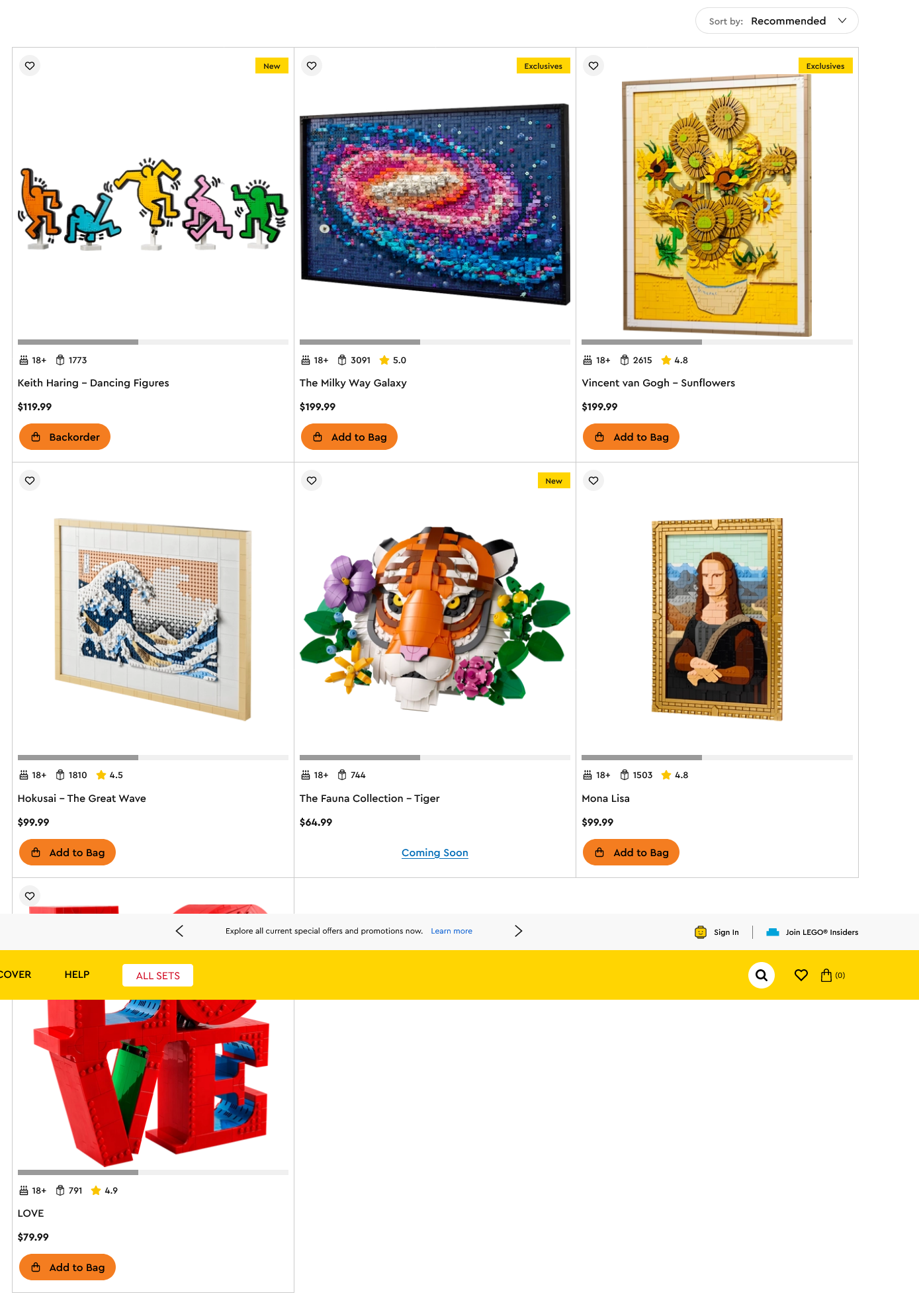The width and height of the screenshot is (919, 1316).
Task: Click Backorder for Keith Haring Dancing Figures
Action: coord(65,437)
